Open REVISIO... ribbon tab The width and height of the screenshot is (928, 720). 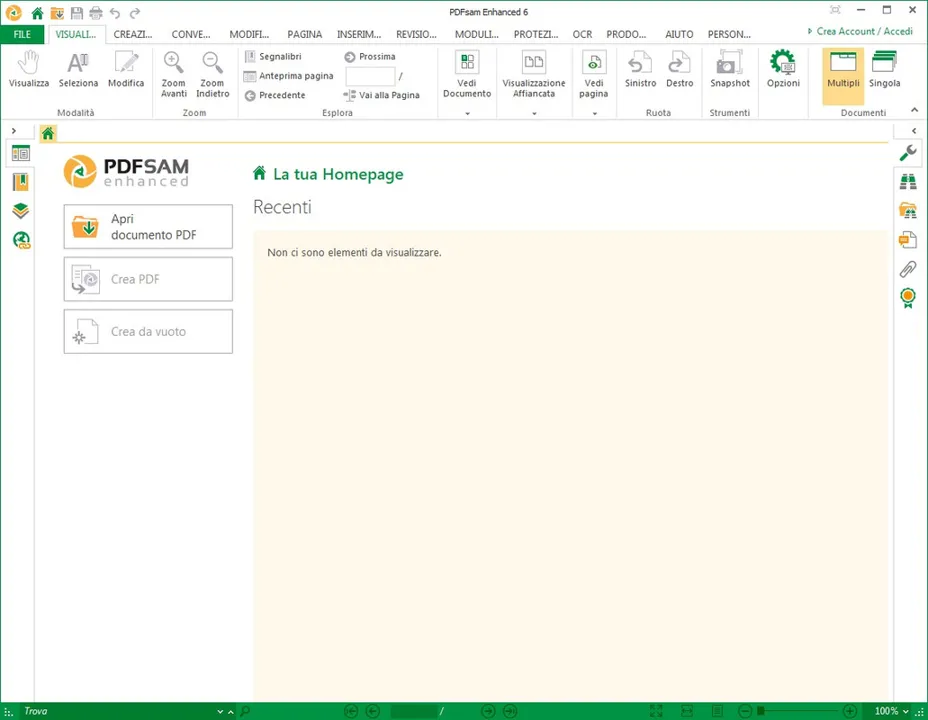pyautogui.click(x=416, y=34)
